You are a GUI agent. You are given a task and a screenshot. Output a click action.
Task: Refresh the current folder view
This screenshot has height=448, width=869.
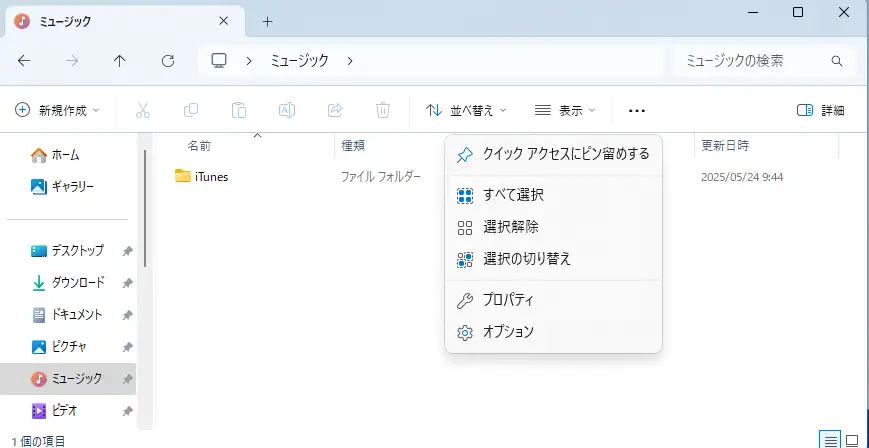[x=168, y=61]
